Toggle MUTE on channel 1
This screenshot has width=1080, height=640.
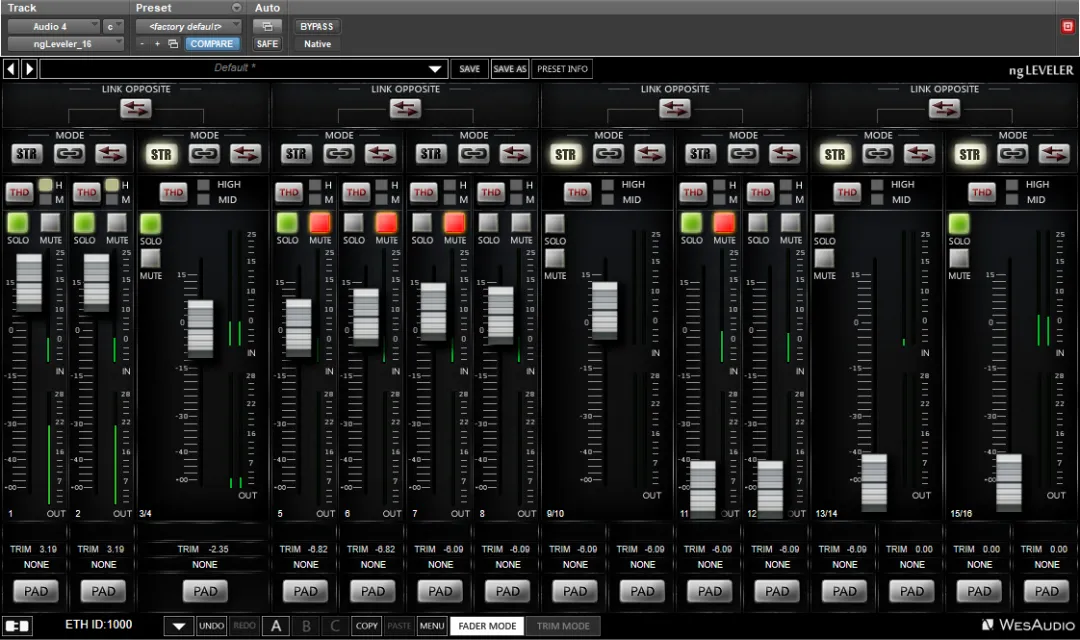50,223
